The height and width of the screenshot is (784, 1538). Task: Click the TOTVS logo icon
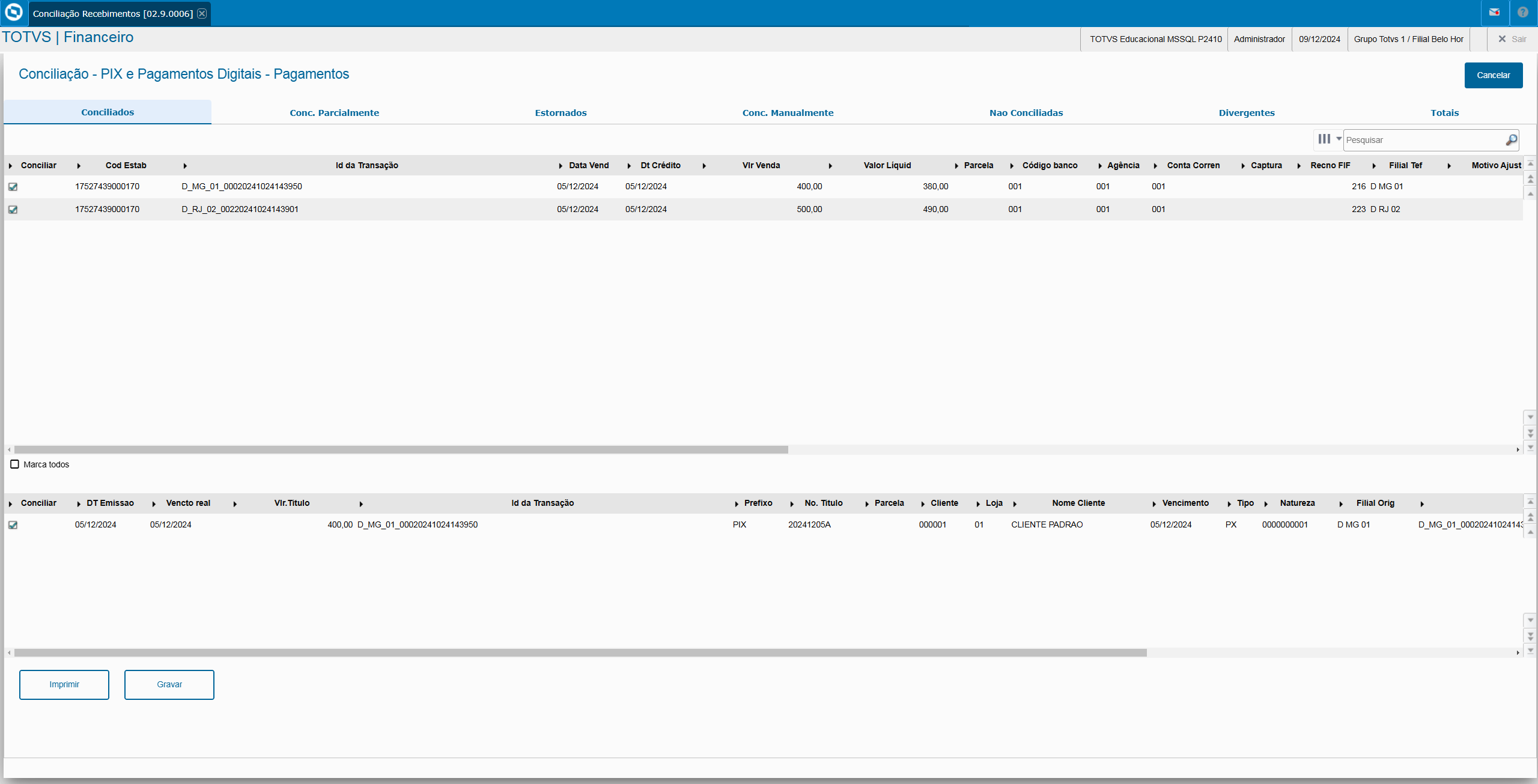click(x=13, y=13)
